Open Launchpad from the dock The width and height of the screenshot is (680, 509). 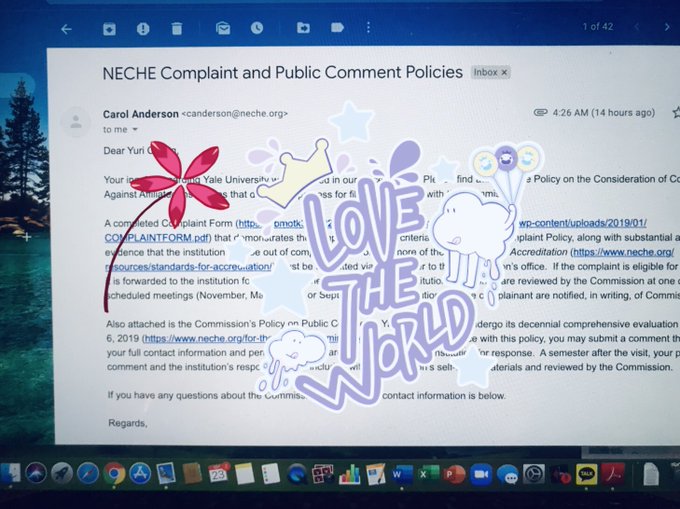[62, 473]
